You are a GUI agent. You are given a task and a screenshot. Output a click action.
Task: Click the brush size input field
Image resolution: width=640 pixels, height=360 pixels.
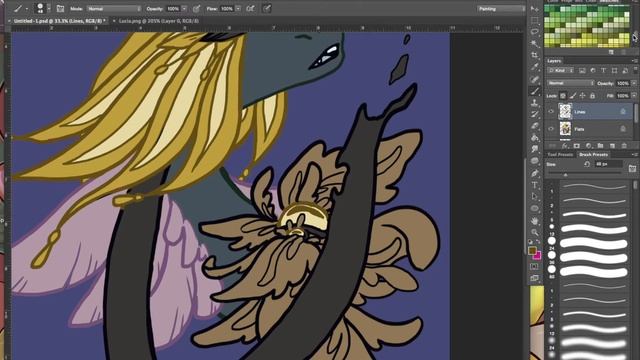(x=608, y=164)
